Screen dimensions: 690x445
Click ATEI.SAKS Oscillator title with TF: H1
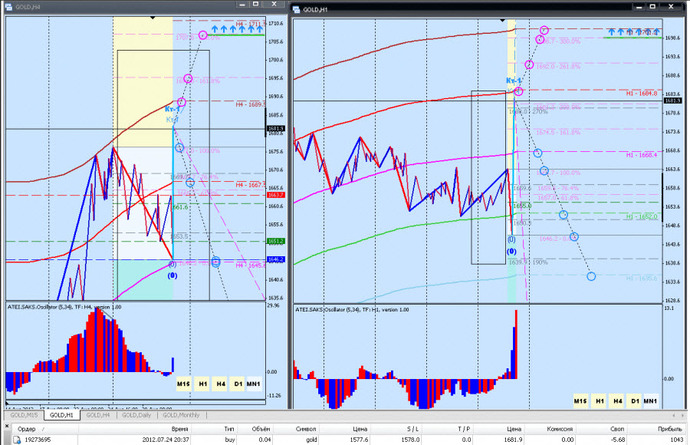click(352, 310)
